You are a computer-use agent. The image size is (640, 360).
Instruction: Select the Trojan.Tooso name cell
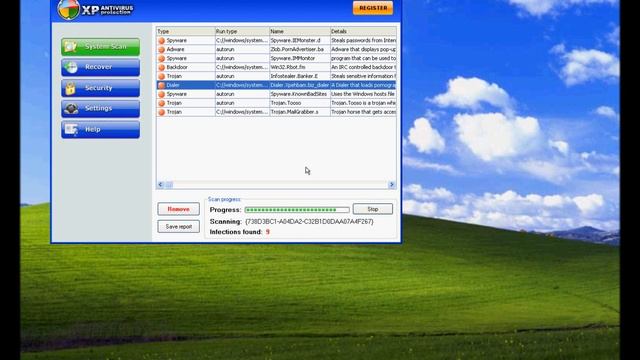[x=300, y=103]
